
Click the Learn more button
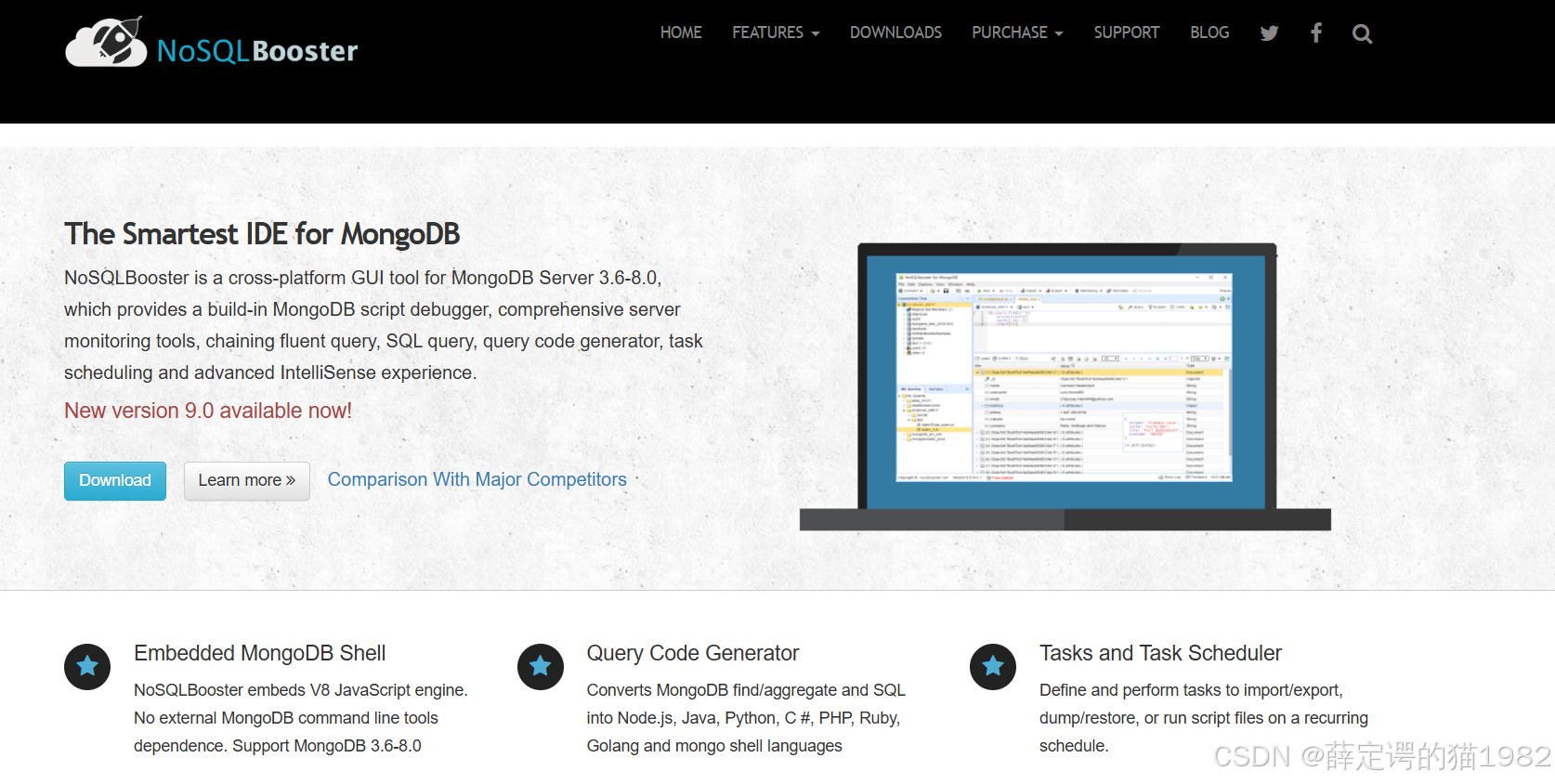coord(247,481)
